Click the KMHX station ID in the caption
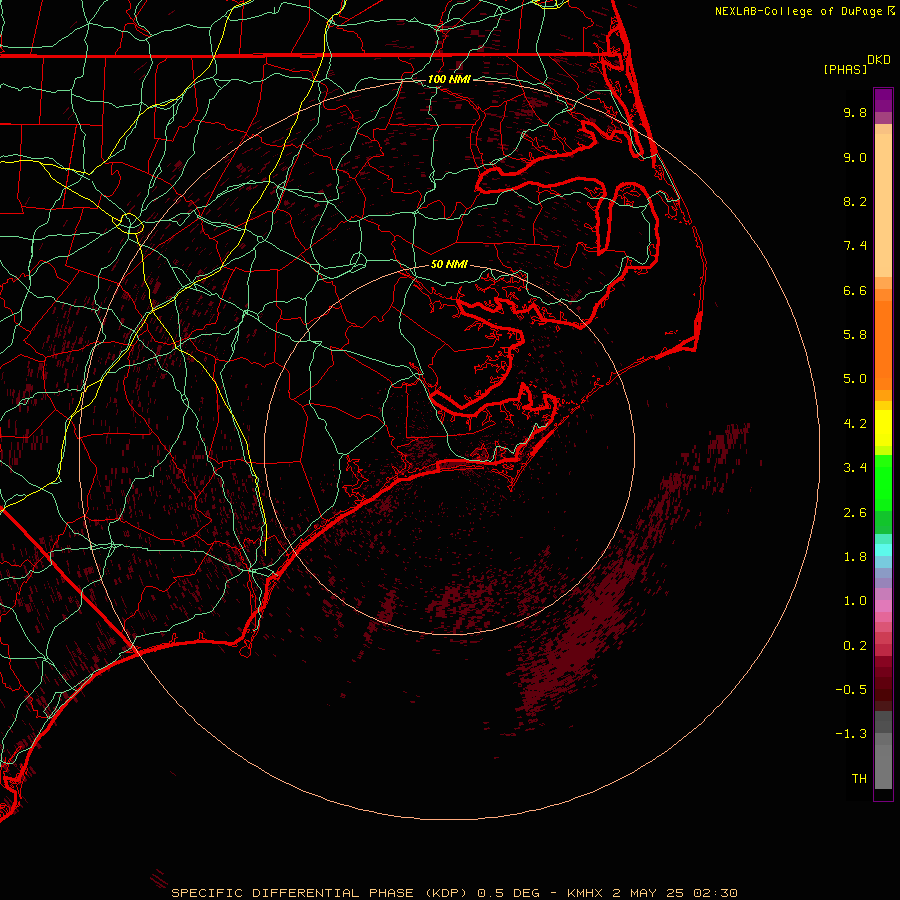Screen dimensions: 900x900 (x=584, y=893)
